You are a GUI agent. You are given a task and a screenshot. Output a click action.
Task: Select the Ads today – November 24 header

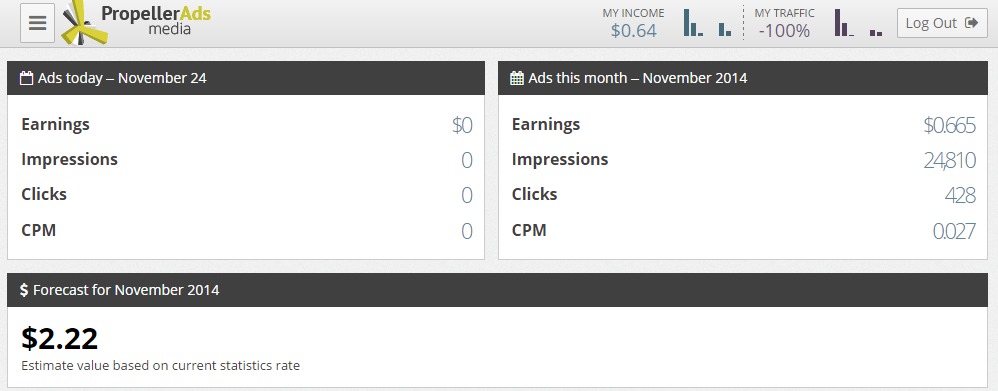click(246, 78)
